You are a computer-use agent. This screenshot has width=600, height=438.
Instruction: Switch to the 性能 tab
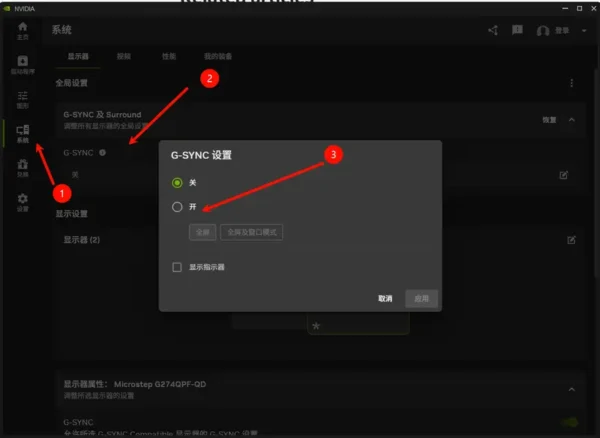(169, 57)
